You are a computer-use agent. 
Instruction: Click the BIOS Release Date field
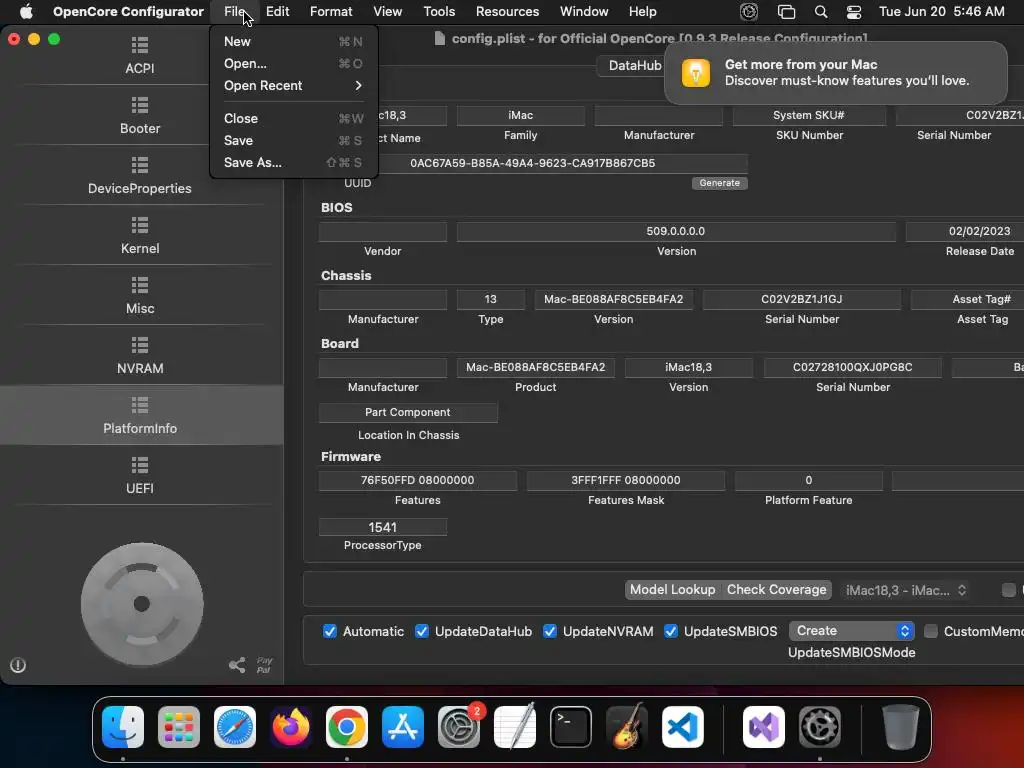(x=965, y=231)
